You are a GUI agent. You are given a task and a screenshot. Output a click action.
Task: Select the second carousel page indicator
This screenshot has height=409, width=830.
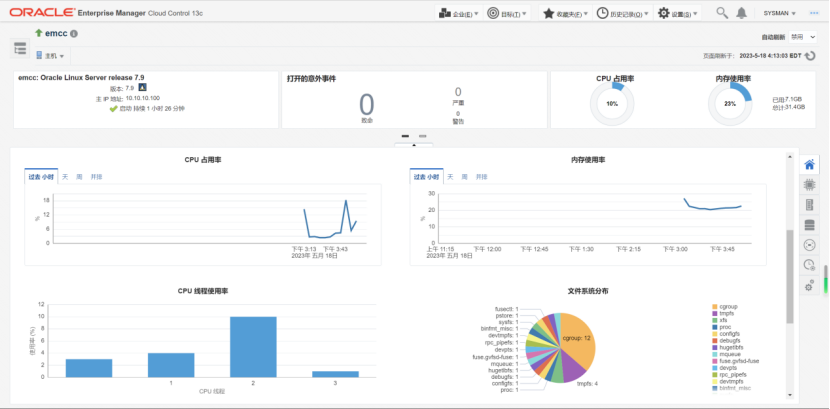point(422,136)
